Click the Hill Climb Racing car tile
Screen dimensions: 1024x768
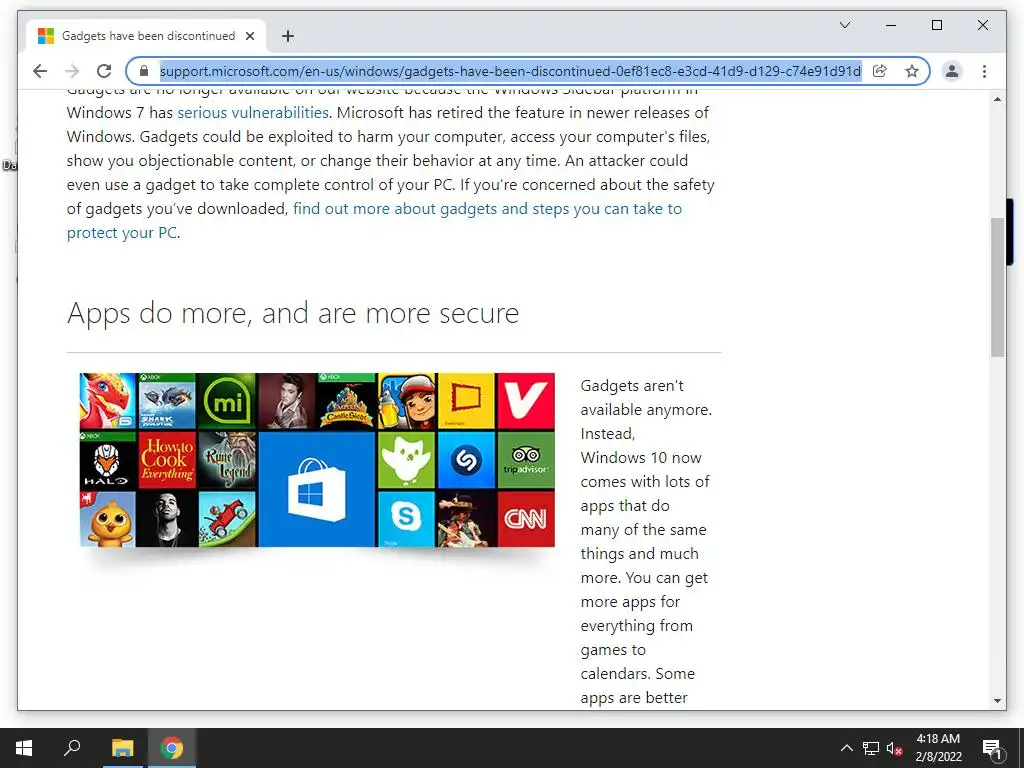pyautogui.click(x=227, y=519)
